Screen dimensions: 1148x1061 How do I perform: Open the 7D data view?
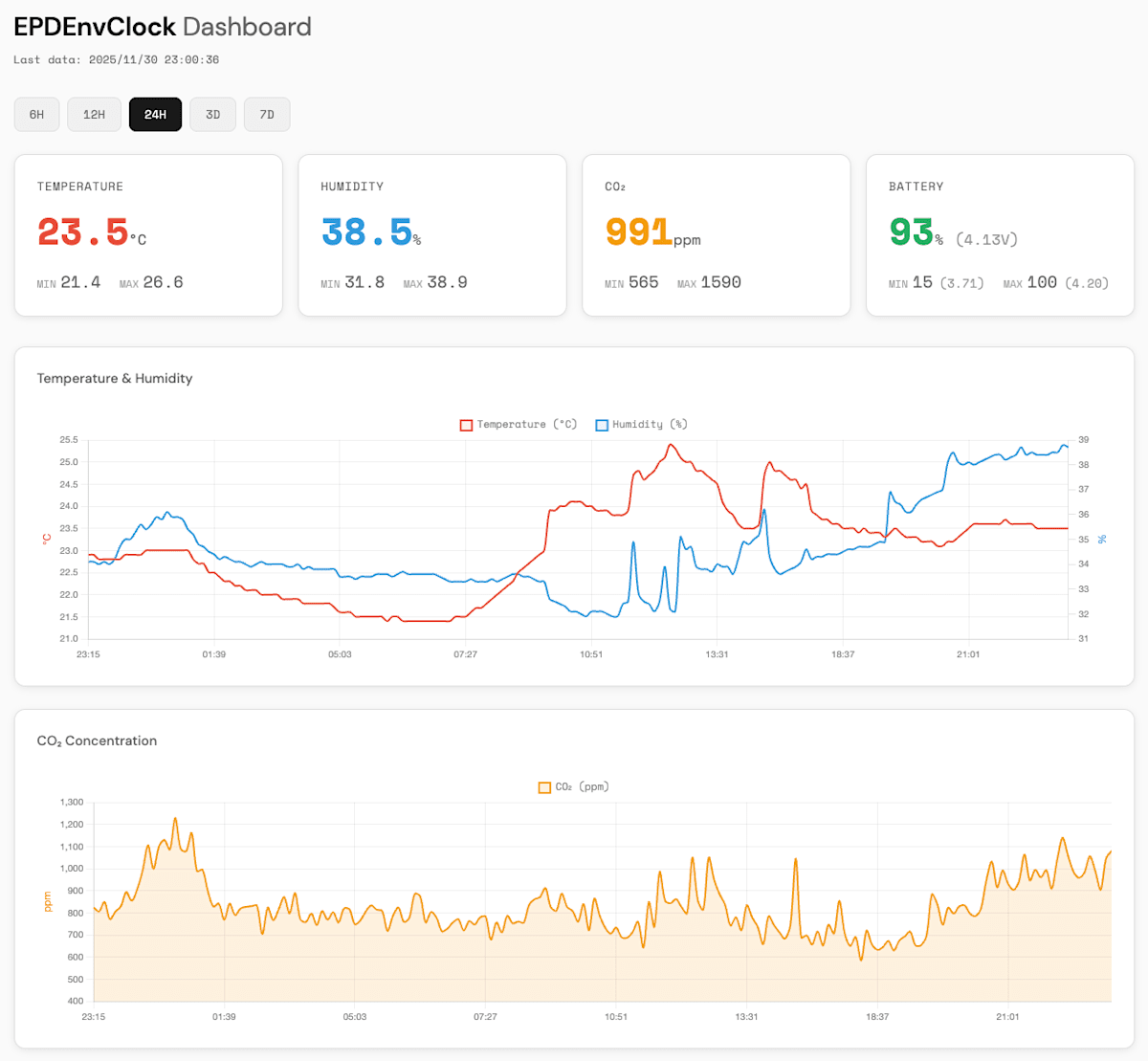click(x=267, y=114)
